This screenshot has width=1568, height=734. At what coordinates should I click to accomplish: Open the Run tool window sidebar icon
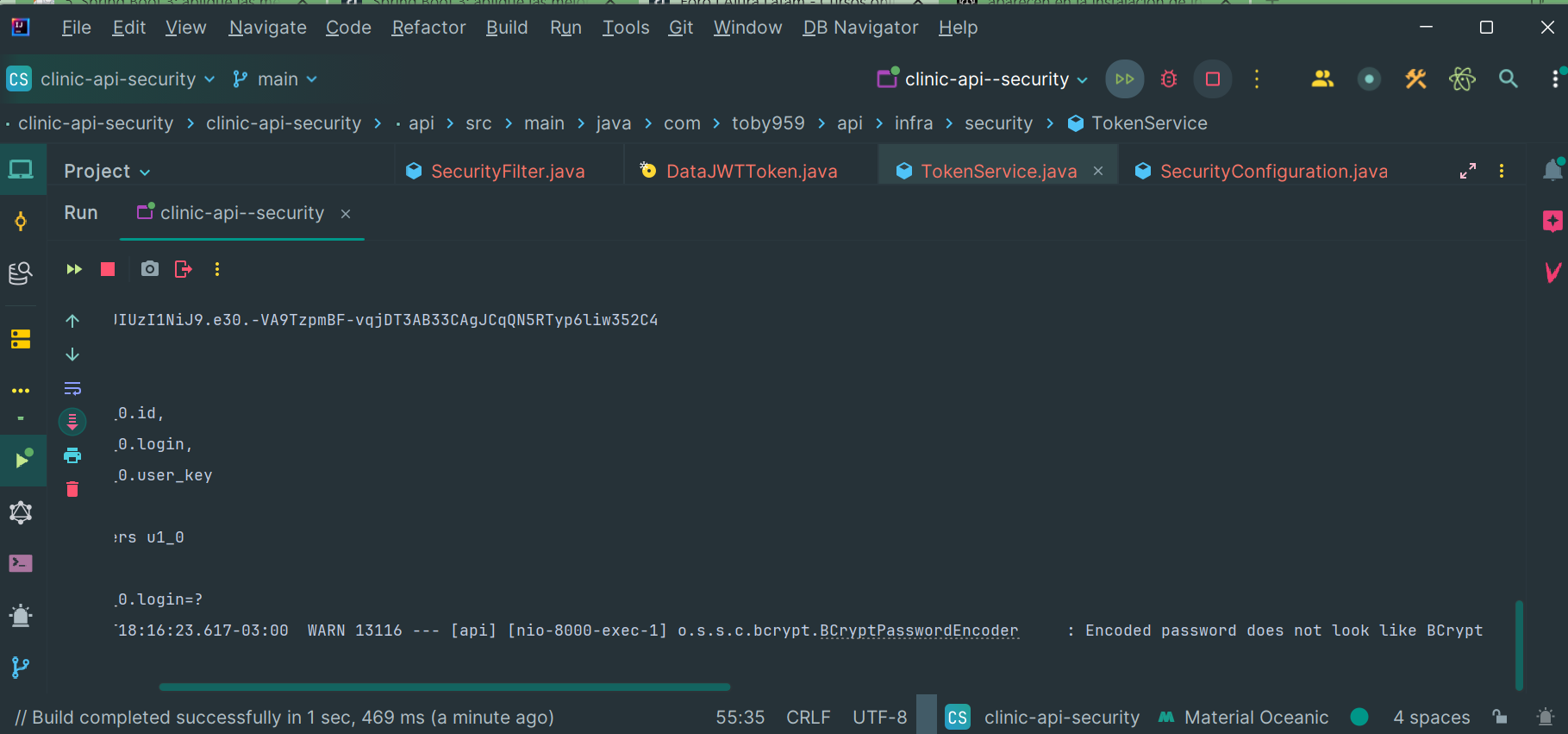point(22,460)
